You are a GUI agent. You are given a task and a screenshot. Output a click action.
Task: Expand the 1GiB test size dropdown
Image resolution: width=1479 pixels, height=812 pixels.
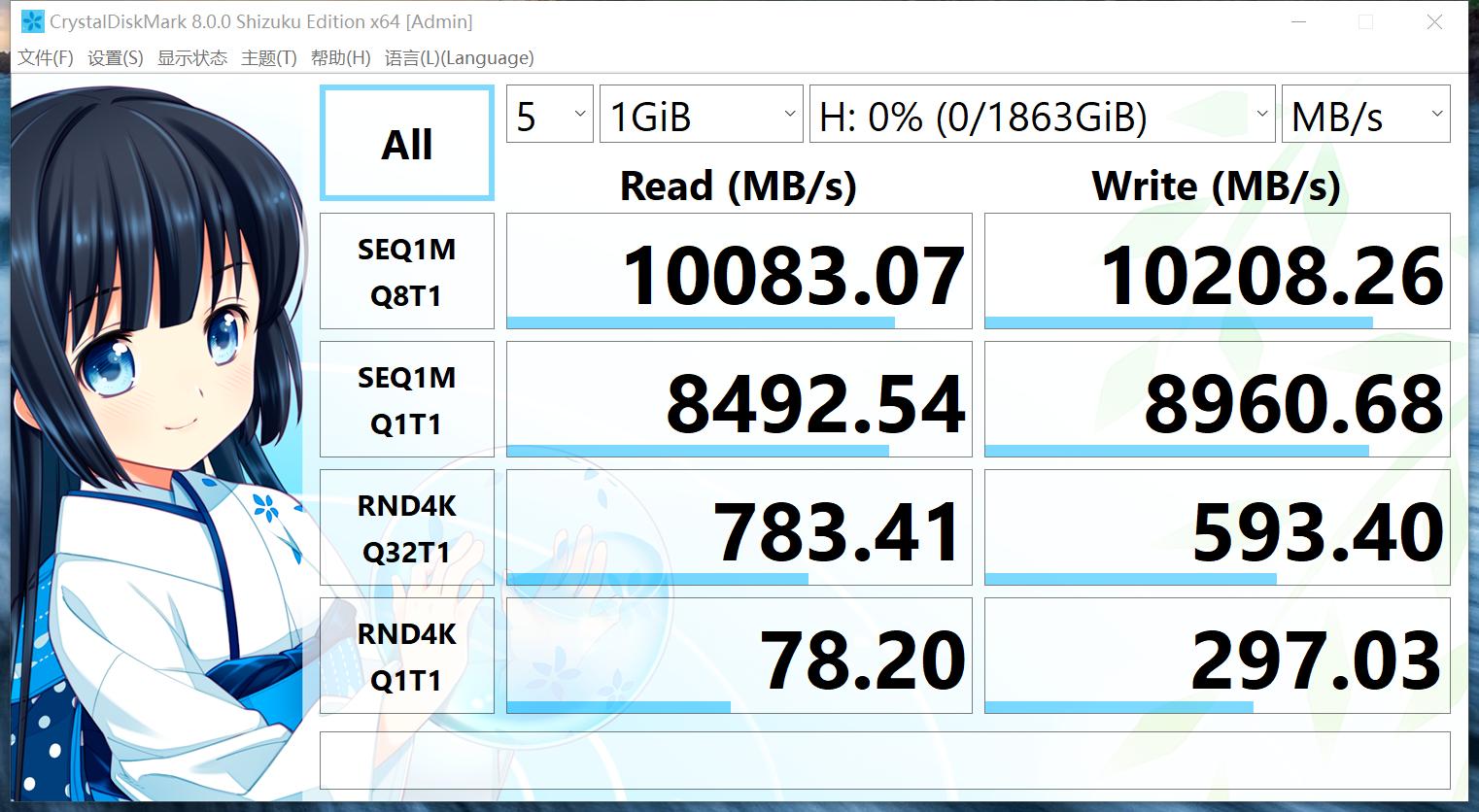point(702,115)
